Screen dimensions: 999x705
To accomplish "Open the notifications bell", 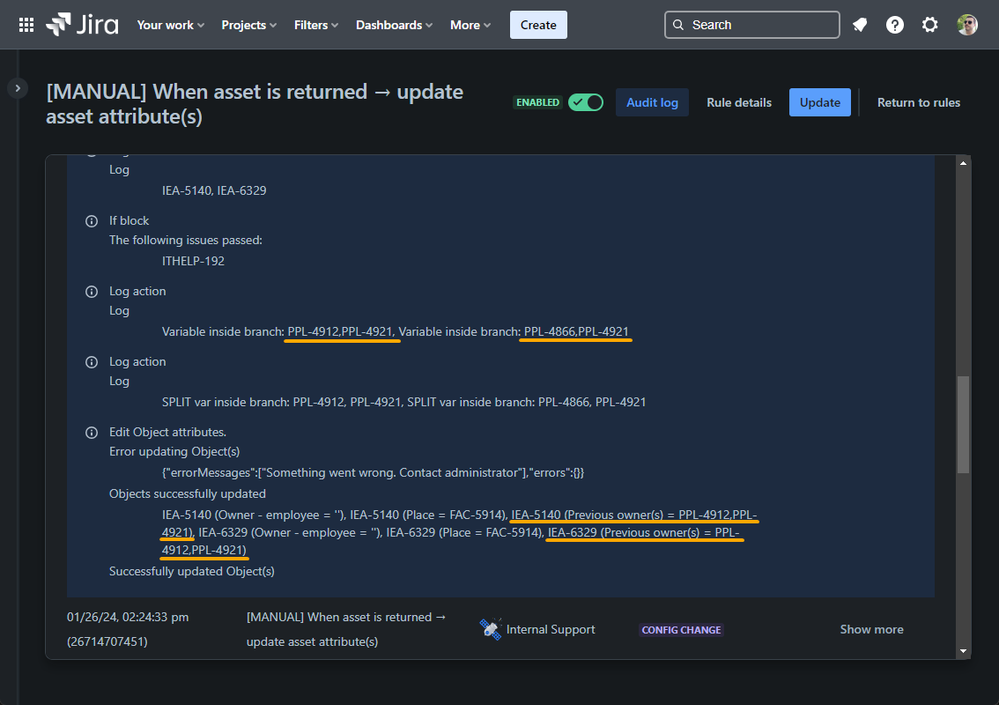I will 860,25.
